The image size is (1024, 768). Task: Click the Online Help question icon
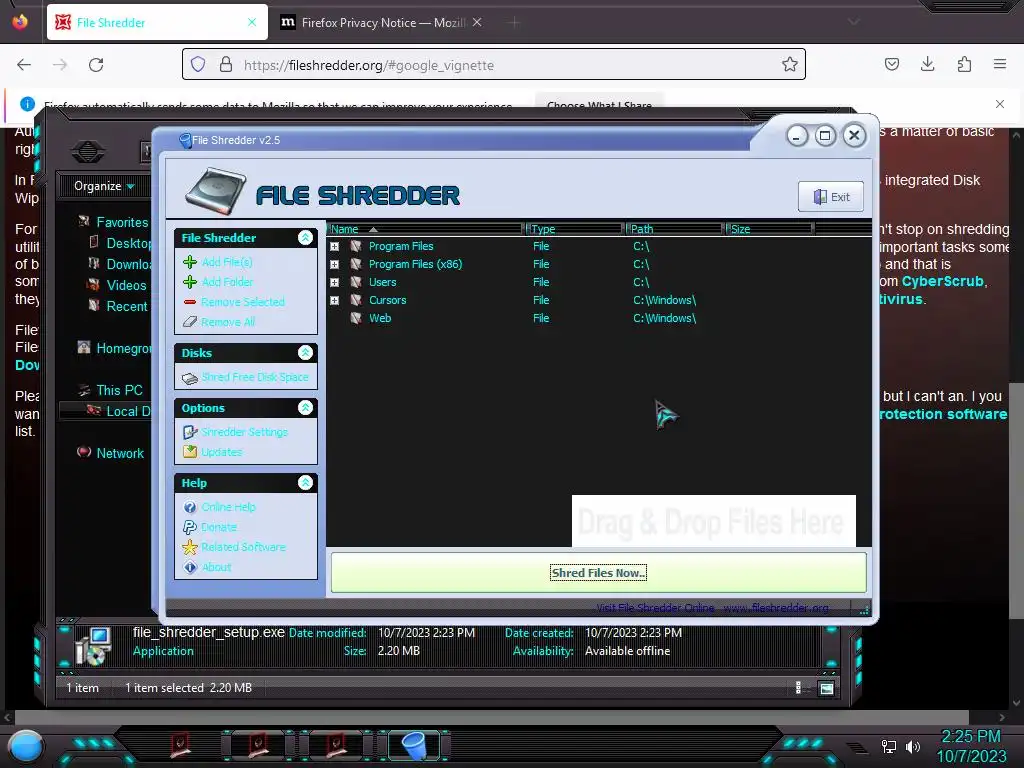point(190,507)
